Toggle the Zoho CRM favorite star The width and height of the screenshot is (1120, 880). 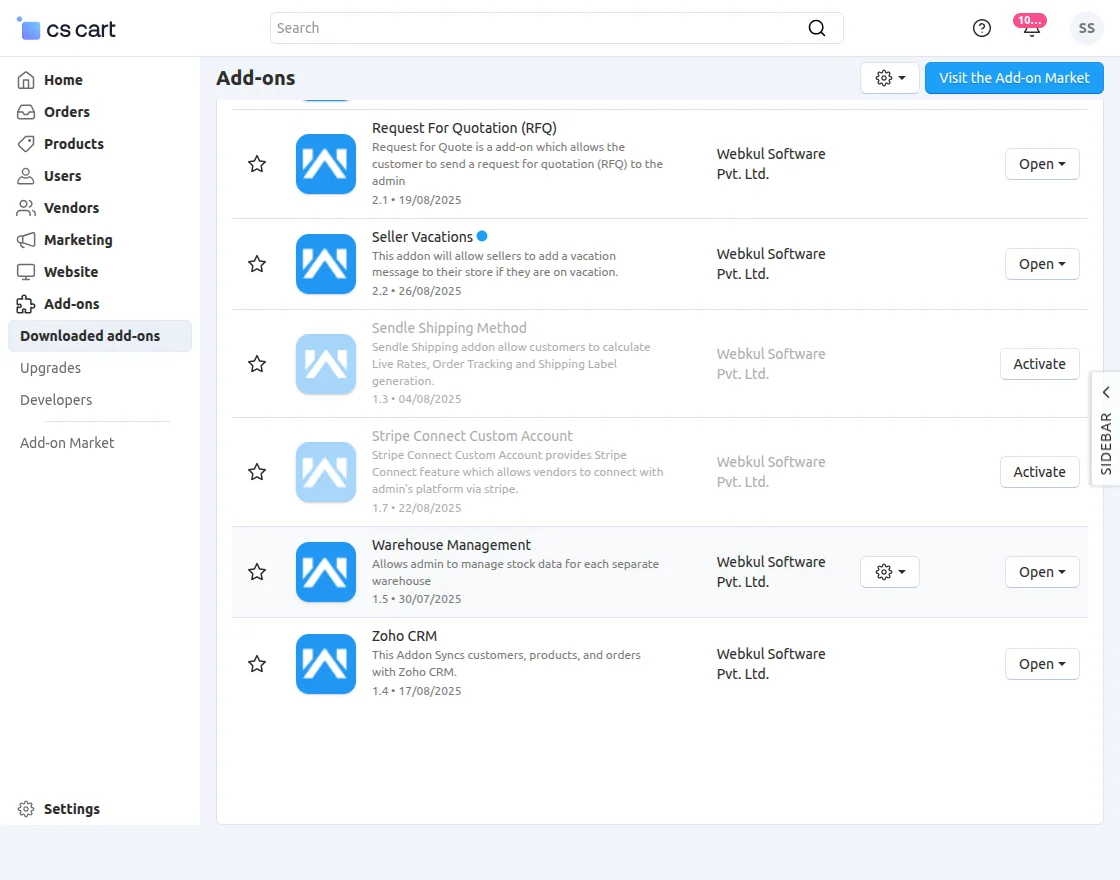point(257,664)
